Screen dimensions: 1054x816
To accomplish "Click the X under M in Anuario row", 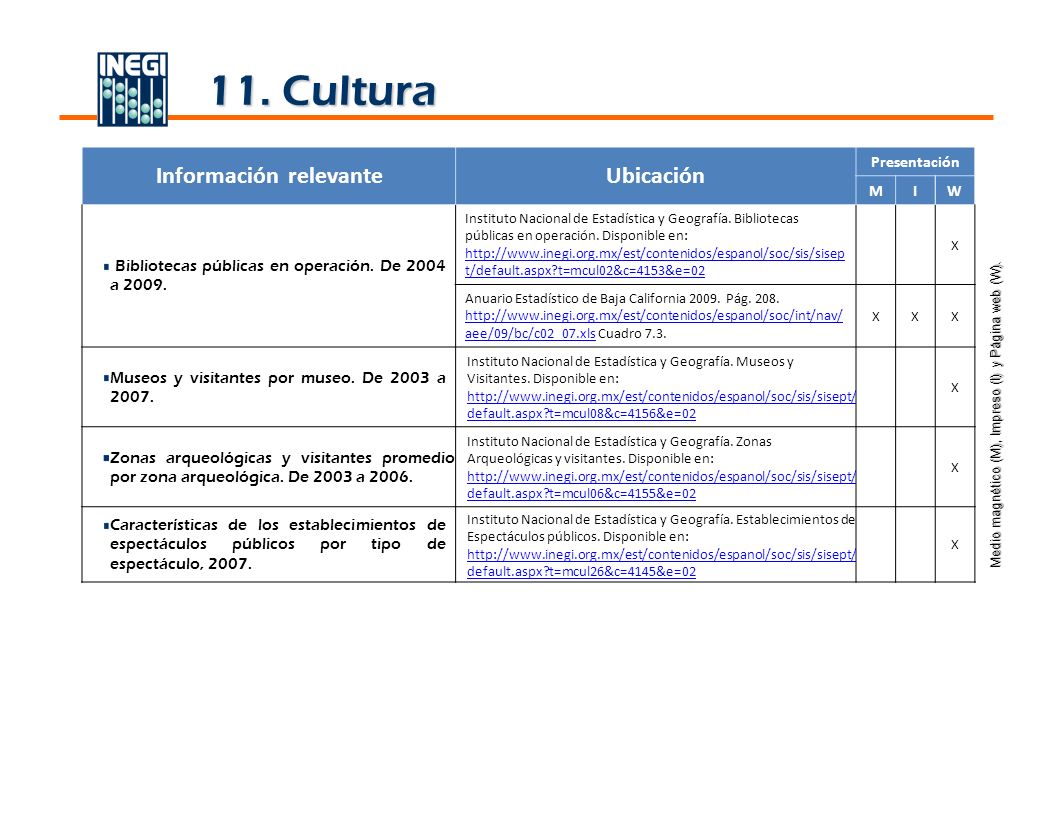I will pos(876,317).
